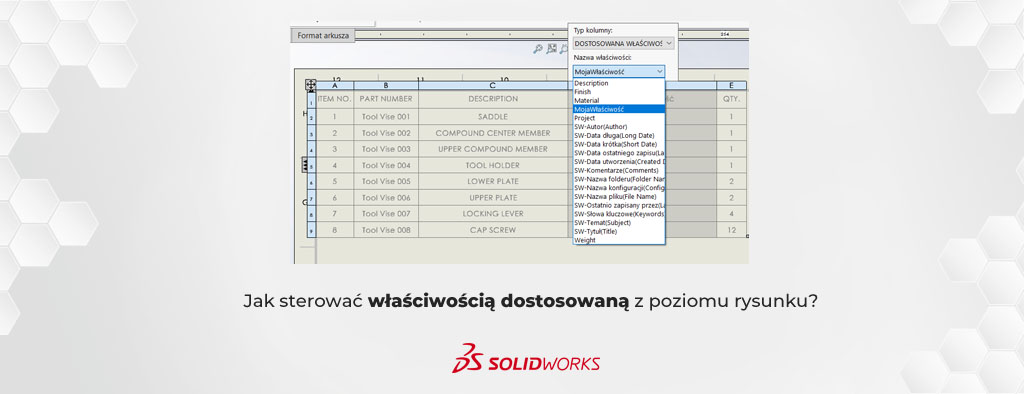Click the quantity 12 cell
The width and height of the screenshot is (1024, 394).
(731, 230)
